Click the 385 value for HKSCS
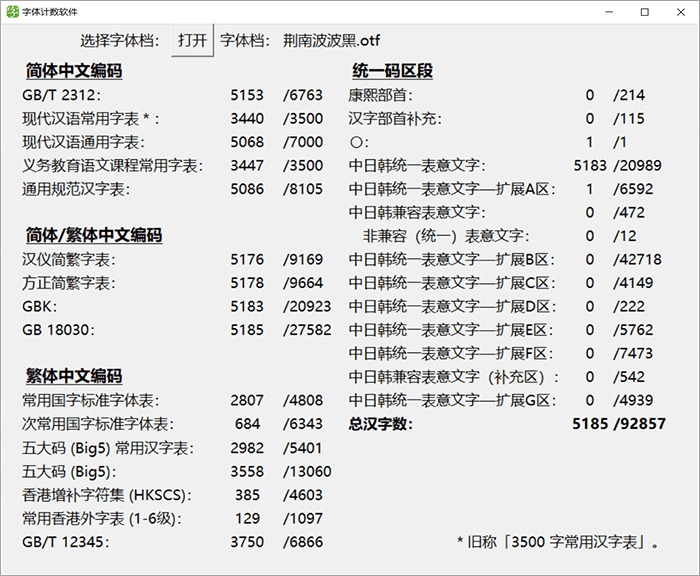Screen dimensions: 700x576 tap(247, 495)
